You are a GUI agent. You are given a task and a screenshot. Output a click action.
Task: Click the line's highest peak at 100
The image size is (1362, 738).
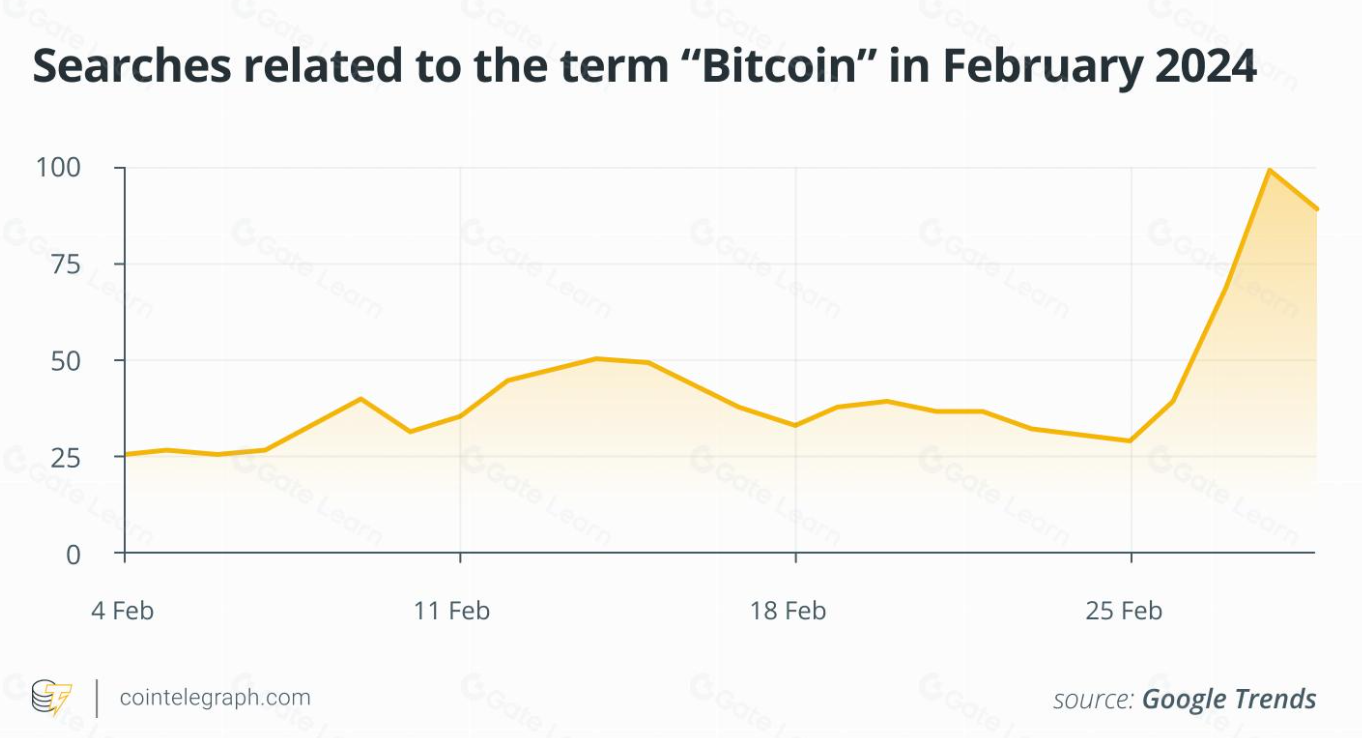[1270, 170]
